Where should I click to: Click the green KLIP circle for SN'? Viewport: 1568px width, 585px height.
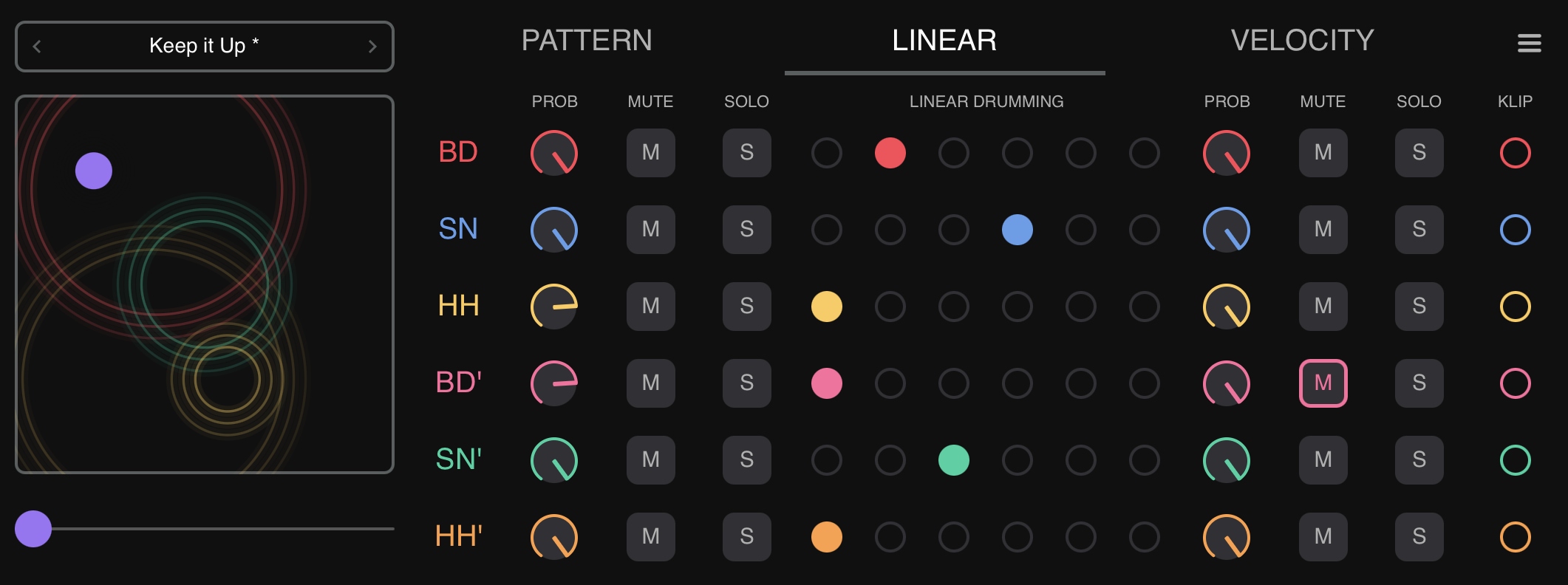pyautogui.click(x=1516, y=460)
